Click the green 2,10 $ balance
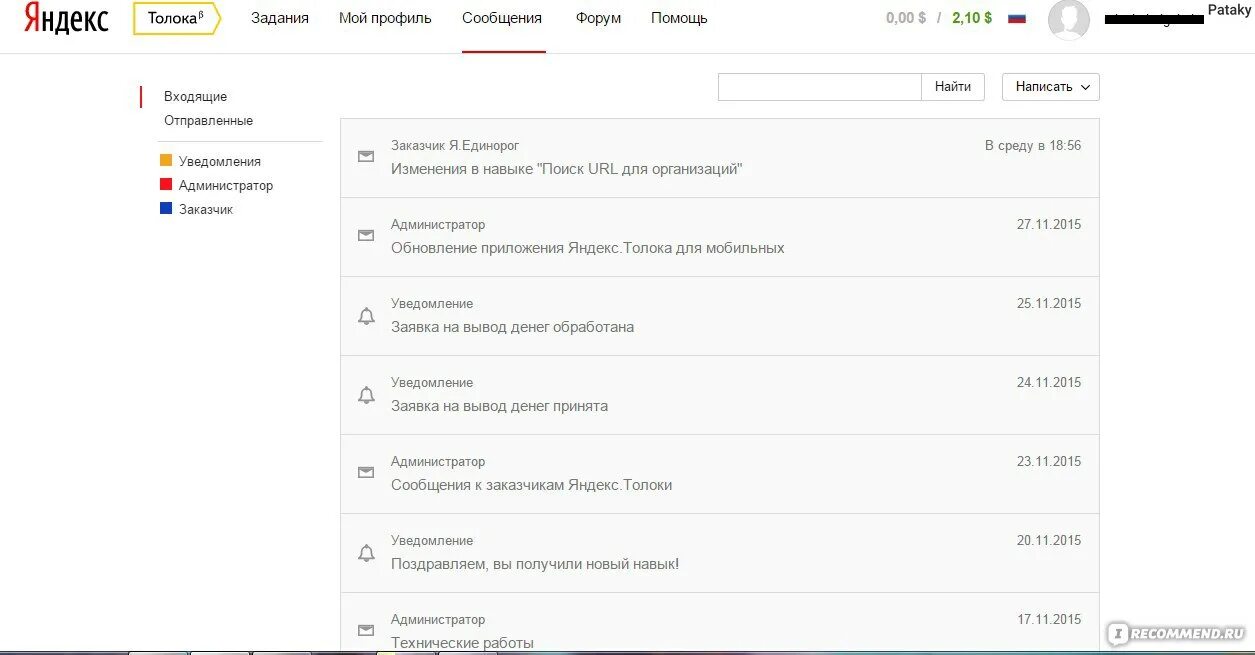 [x=972, y=18]
